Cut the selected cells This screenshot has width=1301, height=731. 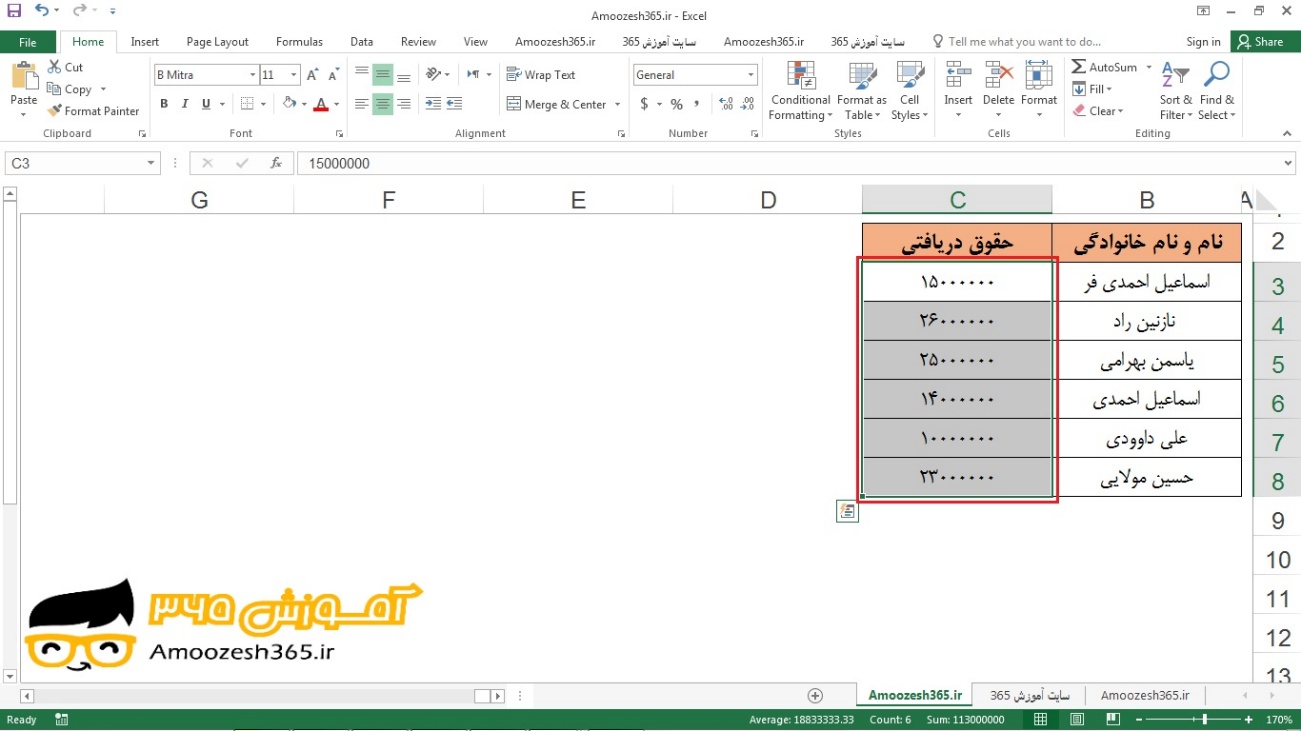(x=65, y=67)
